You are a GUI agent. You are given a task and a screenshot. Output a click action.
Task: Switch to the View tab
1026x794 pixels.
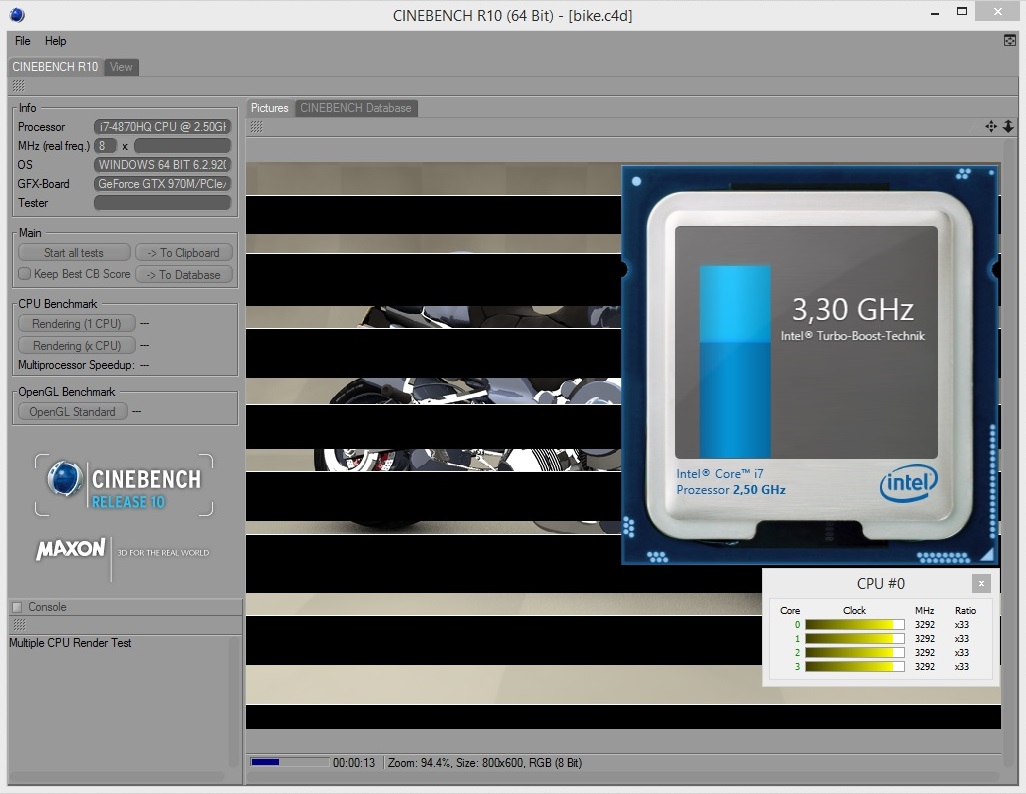(x=121, y=67)
